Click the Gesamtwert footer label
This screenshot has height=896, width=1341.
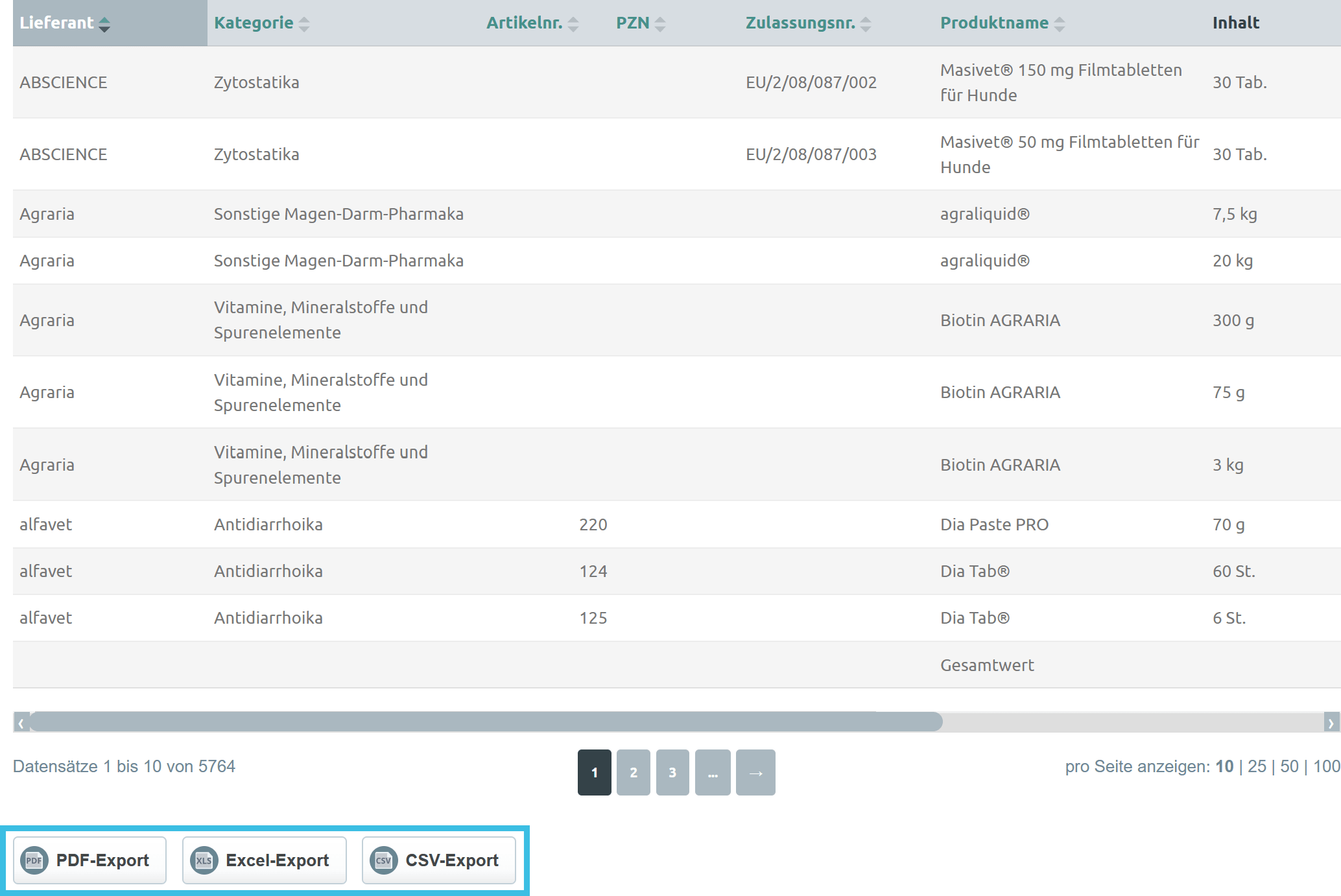click(987, 665)
